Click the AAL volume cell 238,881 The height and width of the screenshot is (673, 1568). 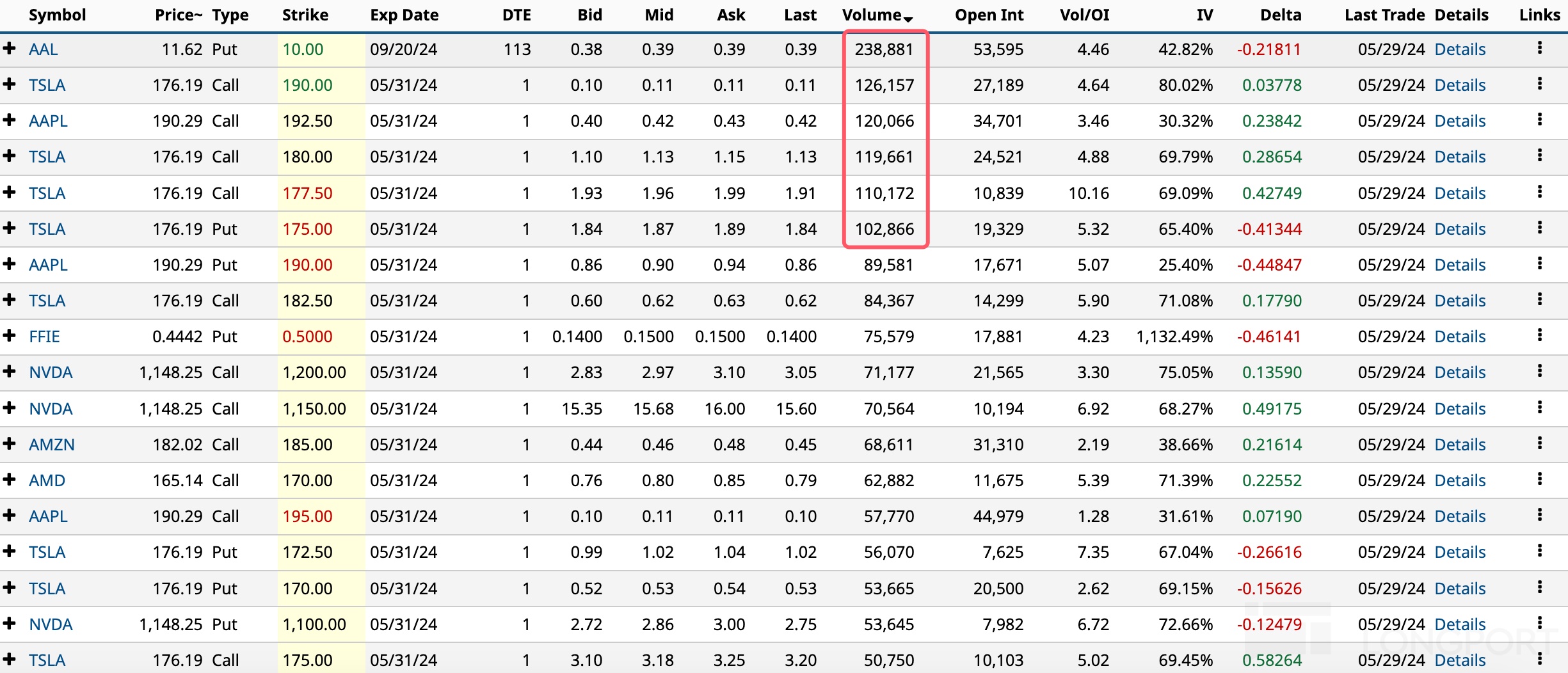click(x=884, y=49)
